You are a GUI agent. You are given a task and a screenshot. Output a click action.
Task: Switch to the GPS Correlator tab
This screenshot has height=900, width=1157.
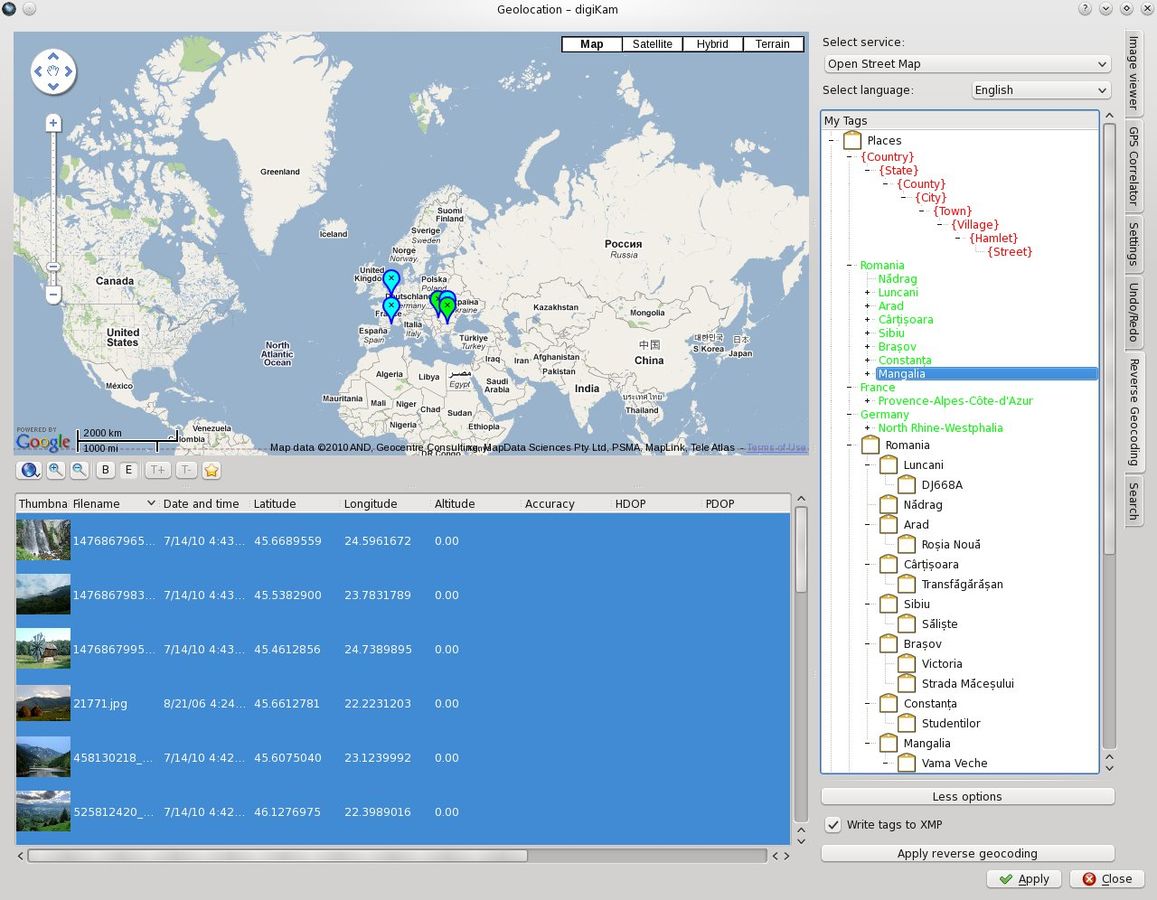(1134, 165)
